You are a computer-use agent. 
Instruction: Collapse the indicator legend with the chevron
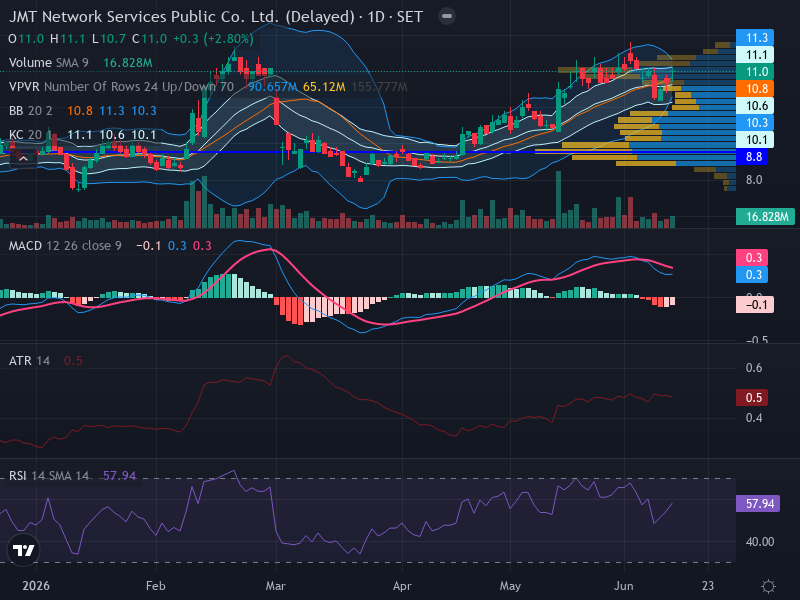(23, 159)
